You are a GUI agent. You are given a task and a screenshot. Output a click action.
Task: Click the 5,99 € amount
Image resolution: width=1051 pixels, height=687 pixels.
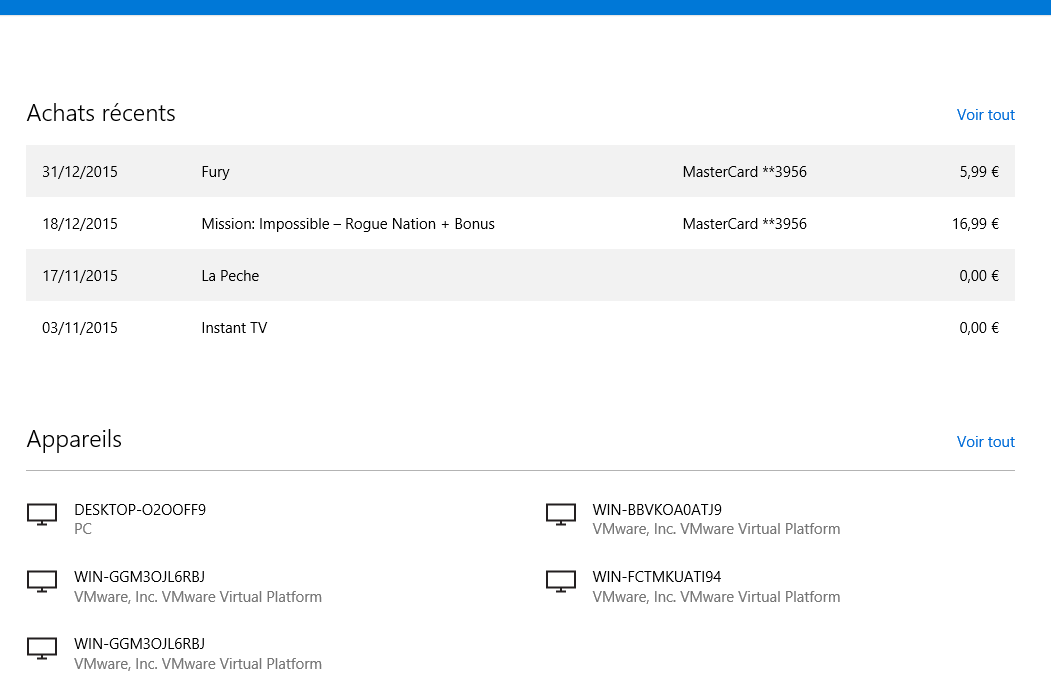click(x=979, y=172)
